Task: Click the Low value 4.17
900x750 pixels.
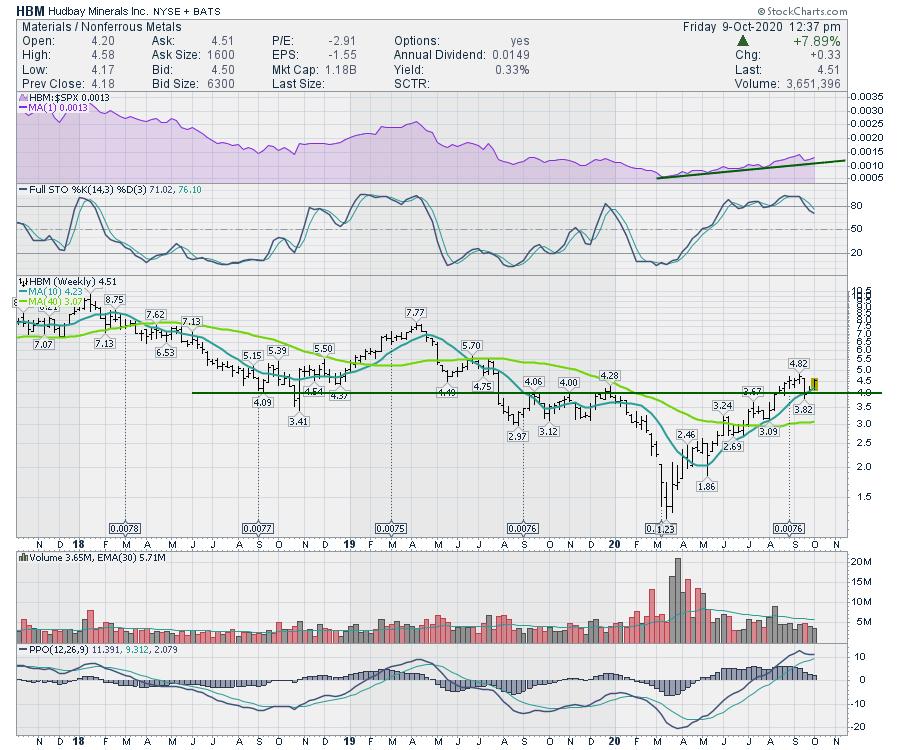Action: click(103, 69)
